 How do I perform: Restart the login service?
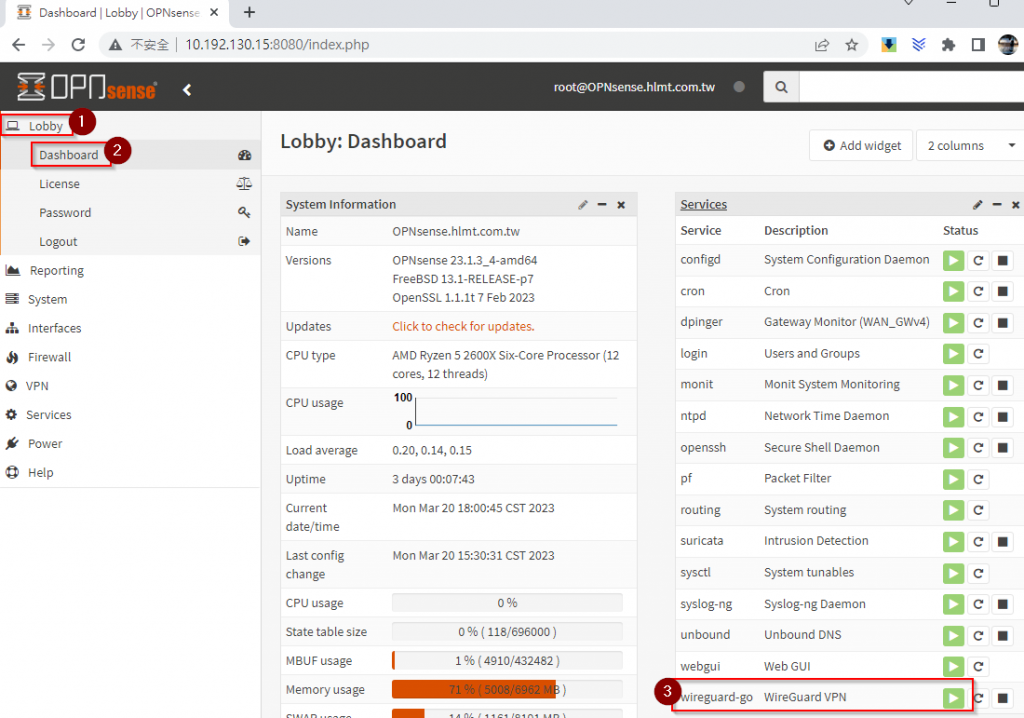pyautogui.click(x=978, y=354)
